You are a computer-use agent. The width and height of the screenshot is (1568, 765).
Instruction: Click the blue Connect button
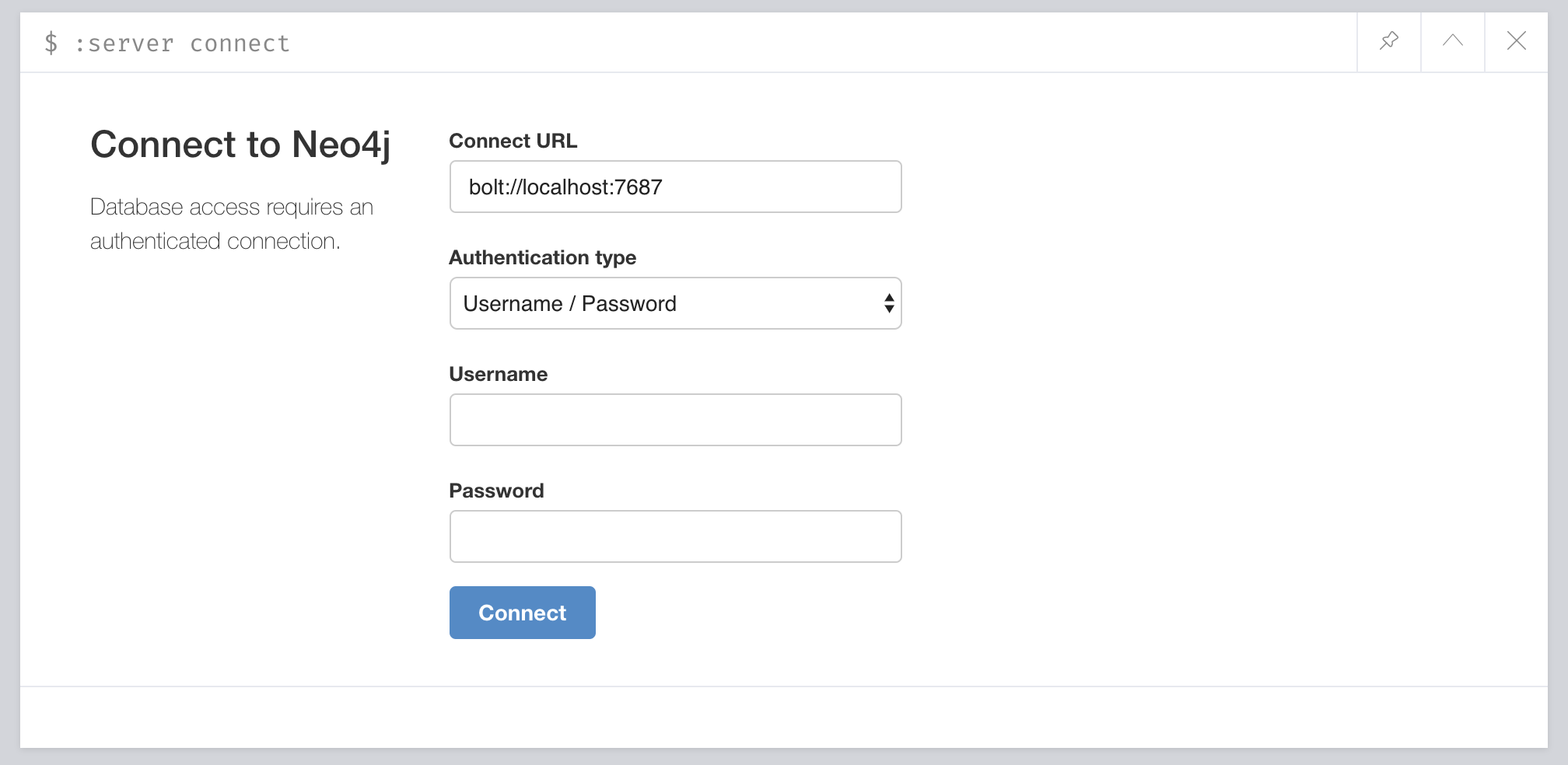(522, 613)
